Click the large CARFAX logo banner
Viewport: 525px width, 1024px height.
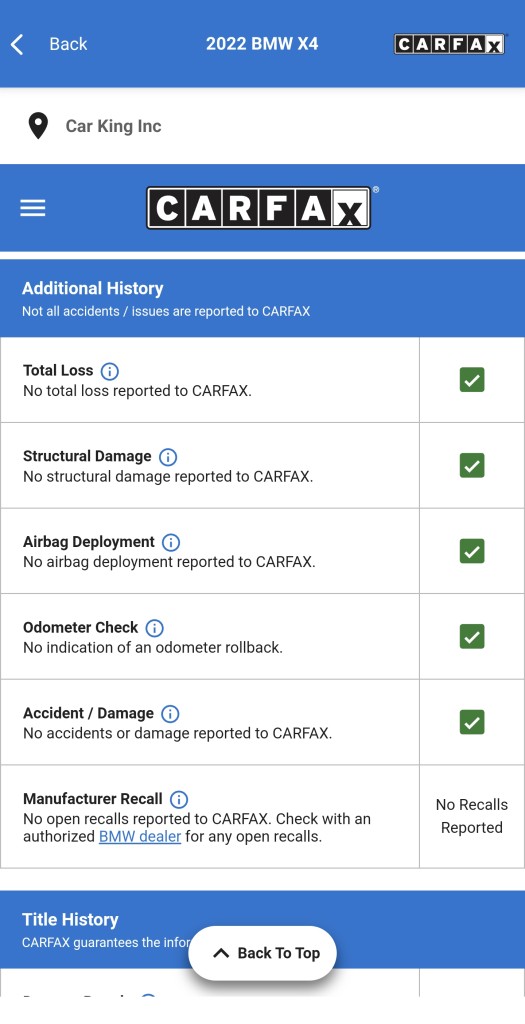coord(259,208)
